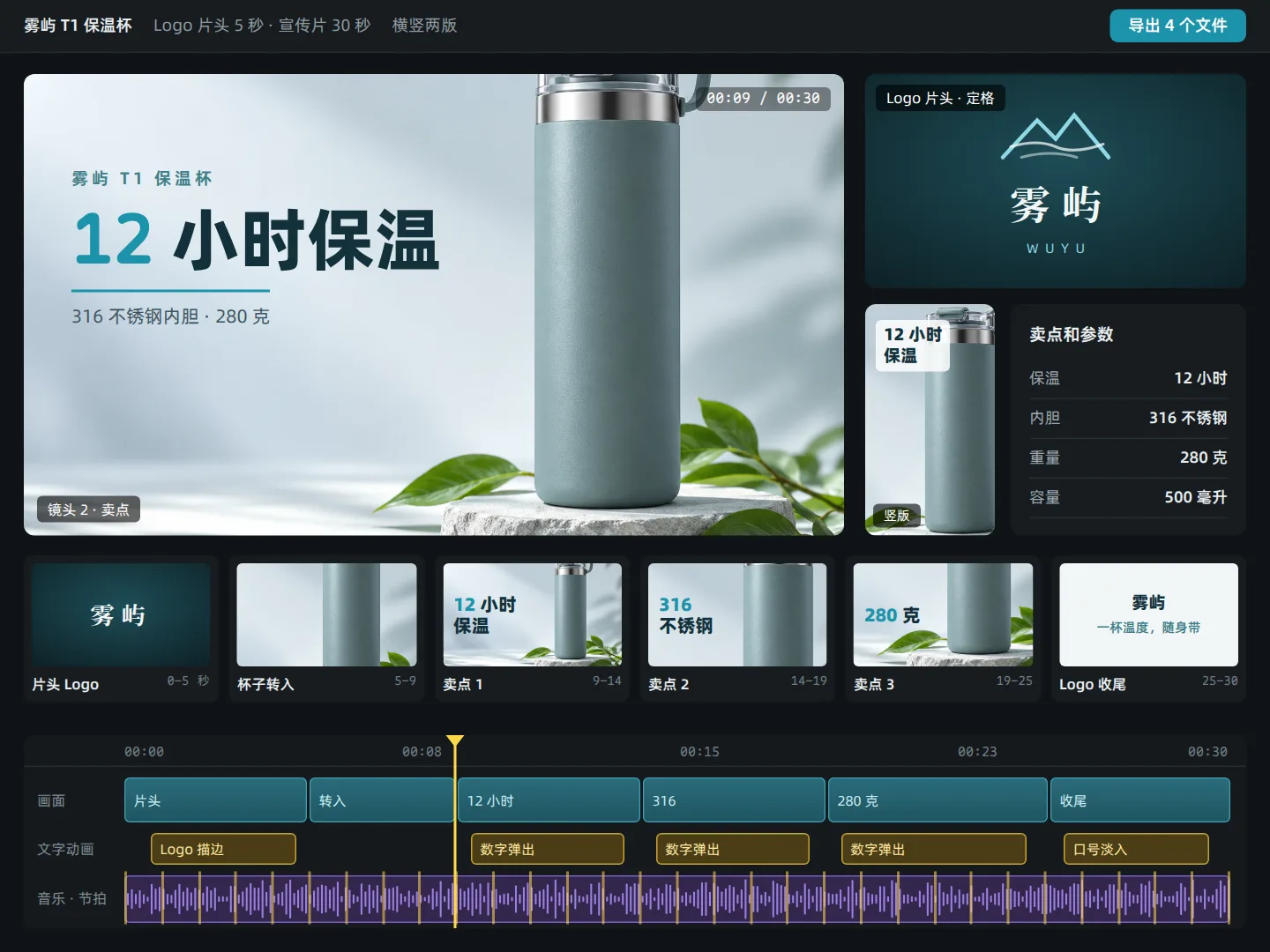Click the mountain logo icon above 雾屿
The image size is (1270, 952).
point(1055,137)
